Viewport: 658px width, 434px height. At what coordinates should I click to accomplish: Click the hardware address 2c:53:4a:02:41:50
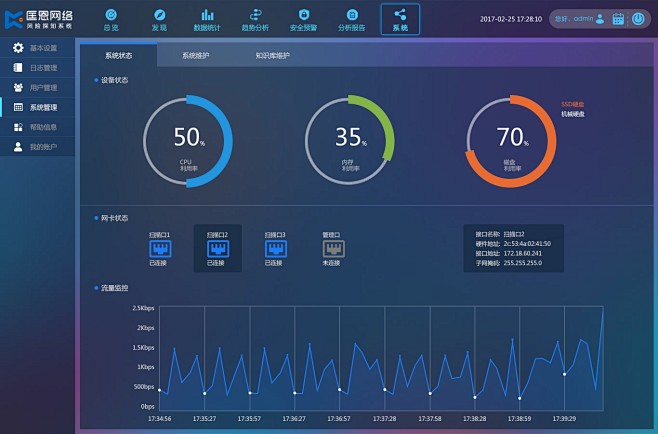527,243
